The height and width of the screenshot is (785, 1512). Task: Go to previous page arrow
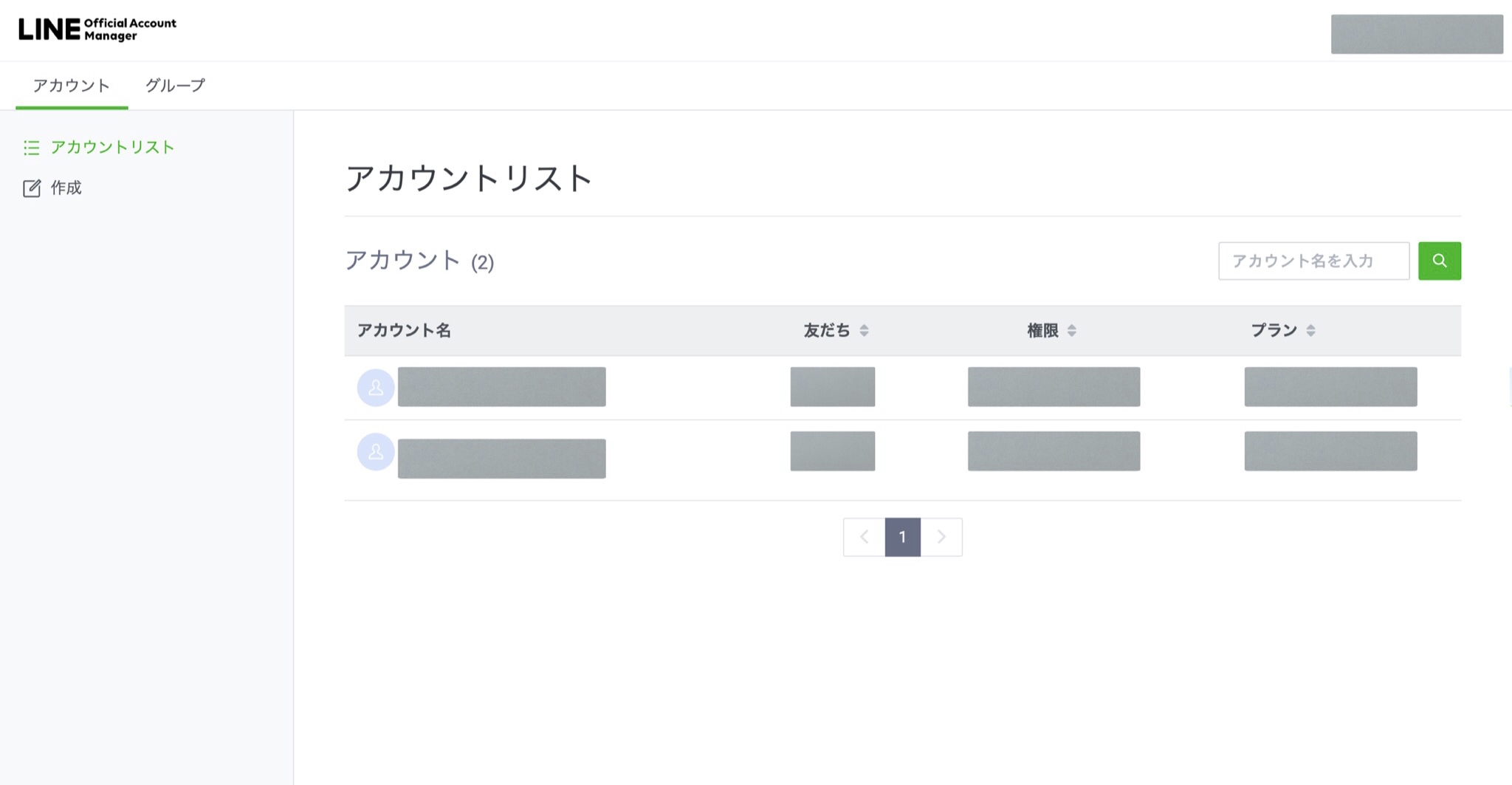864,537
